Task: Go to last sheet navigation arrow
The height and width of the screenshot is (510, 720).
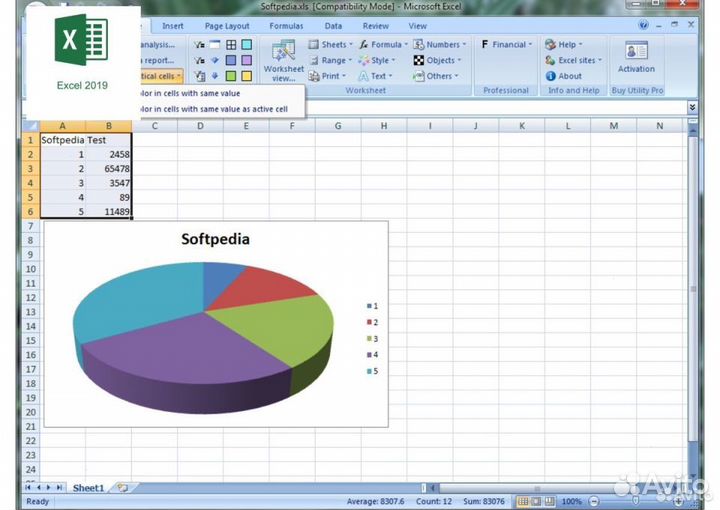Action: click(59, 488)
